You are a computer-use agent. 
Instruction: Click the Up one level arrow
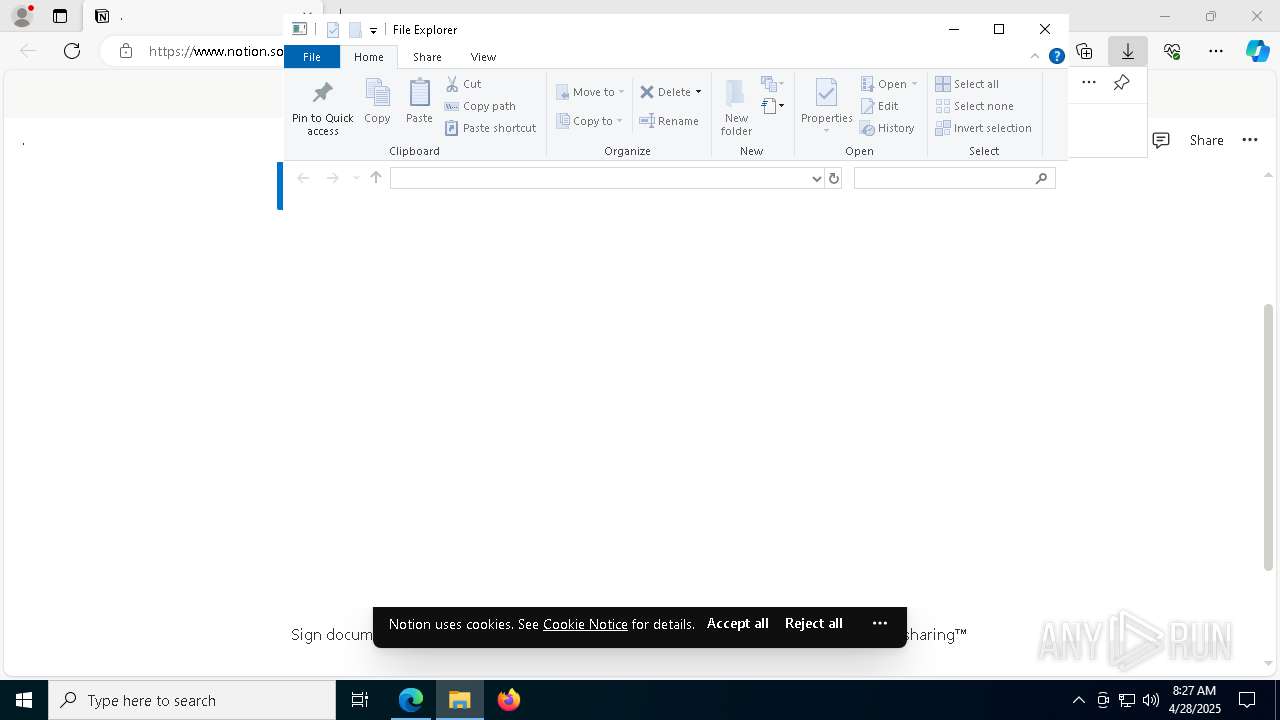point(376,178)
